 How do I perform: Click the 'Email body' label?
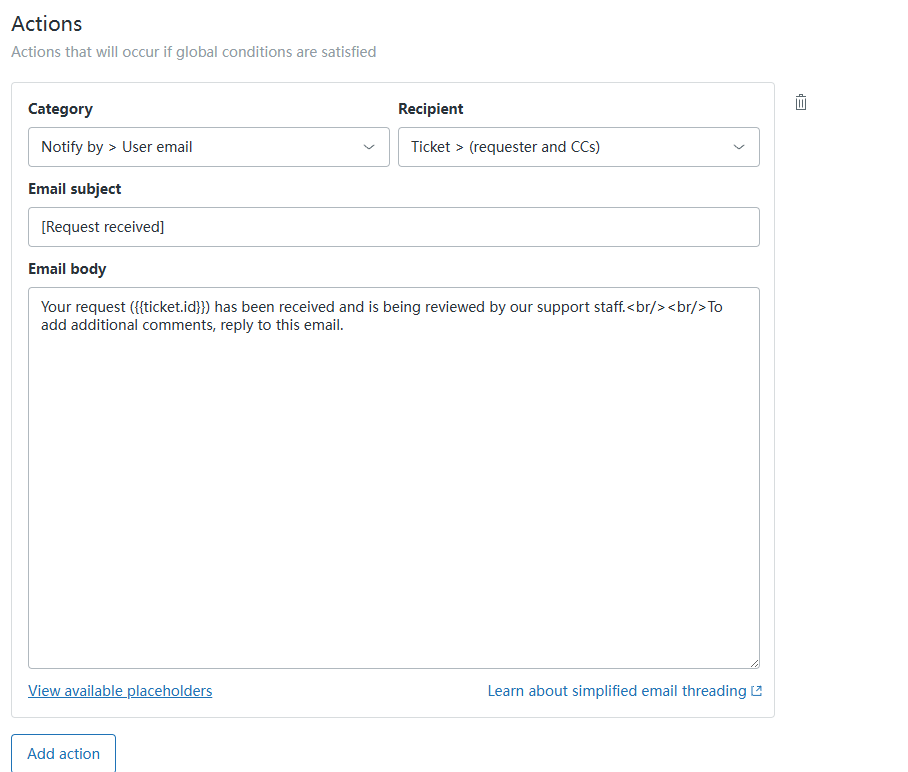pyautogui.click(x=66, y=269)
